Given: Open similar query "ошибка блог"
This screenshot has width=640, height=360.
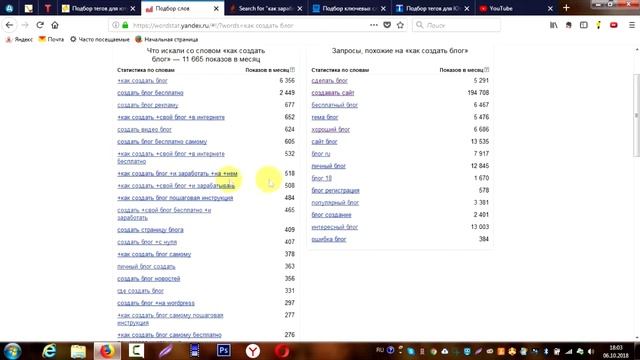Looking at the screenshot, I should pos(329,240).
